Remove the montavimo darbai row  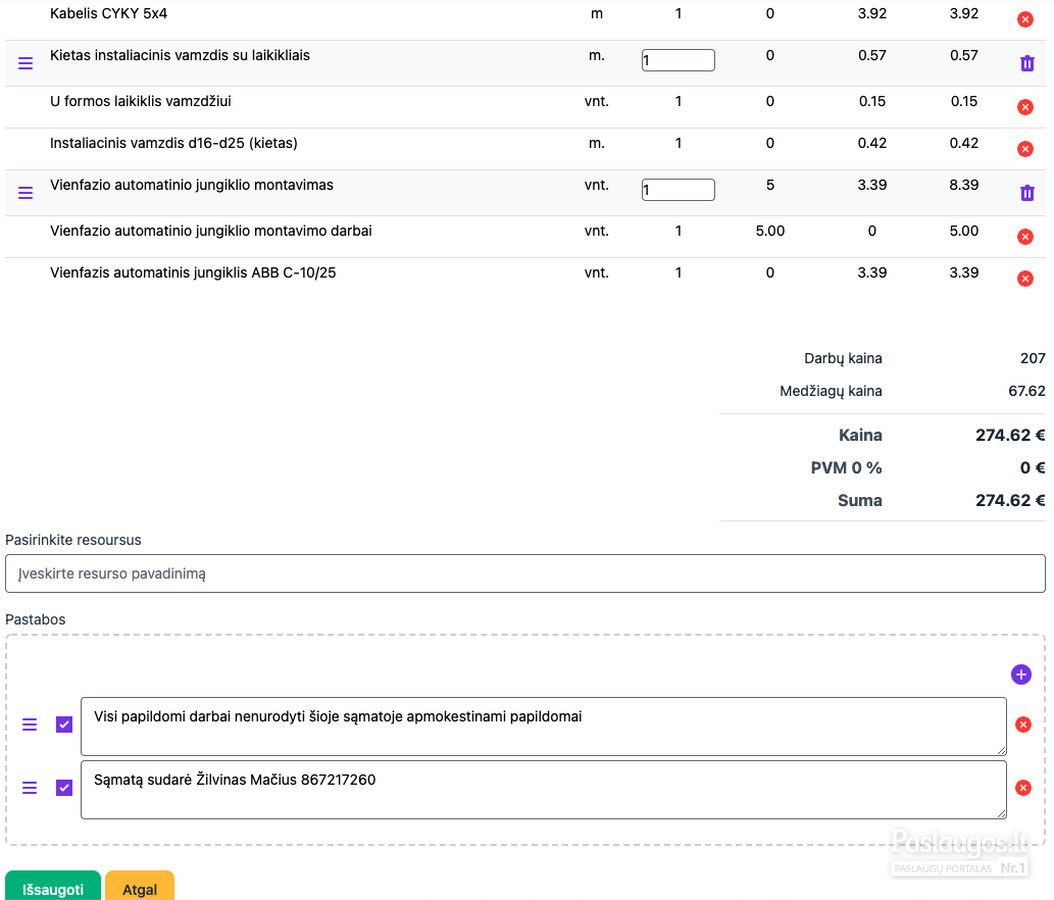pos(1025,237)
